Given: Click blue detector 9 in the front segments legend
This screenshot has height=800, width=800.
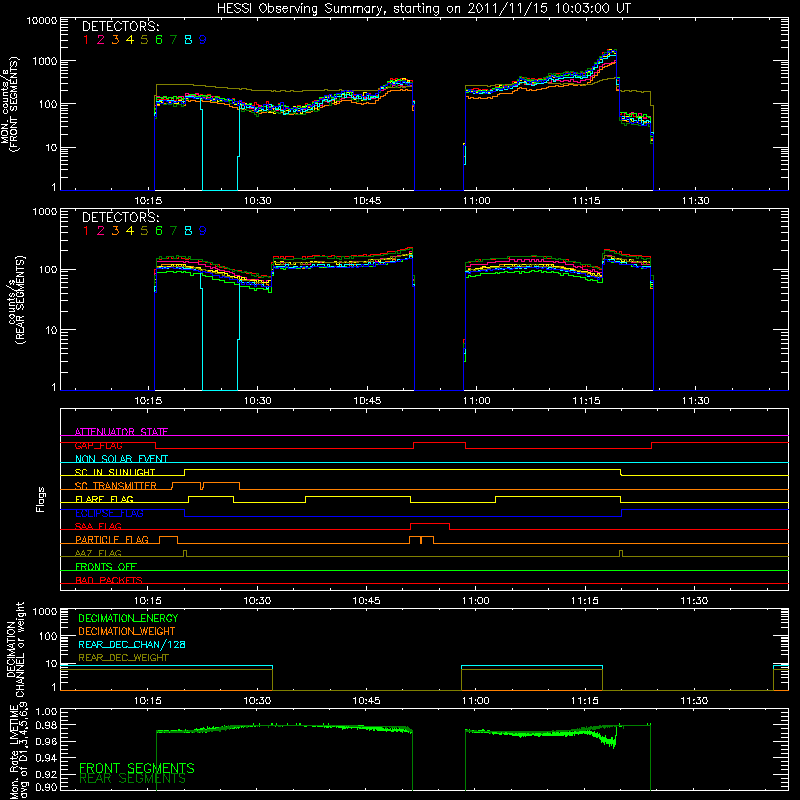Looking at the screenshot, I should 203,40.
